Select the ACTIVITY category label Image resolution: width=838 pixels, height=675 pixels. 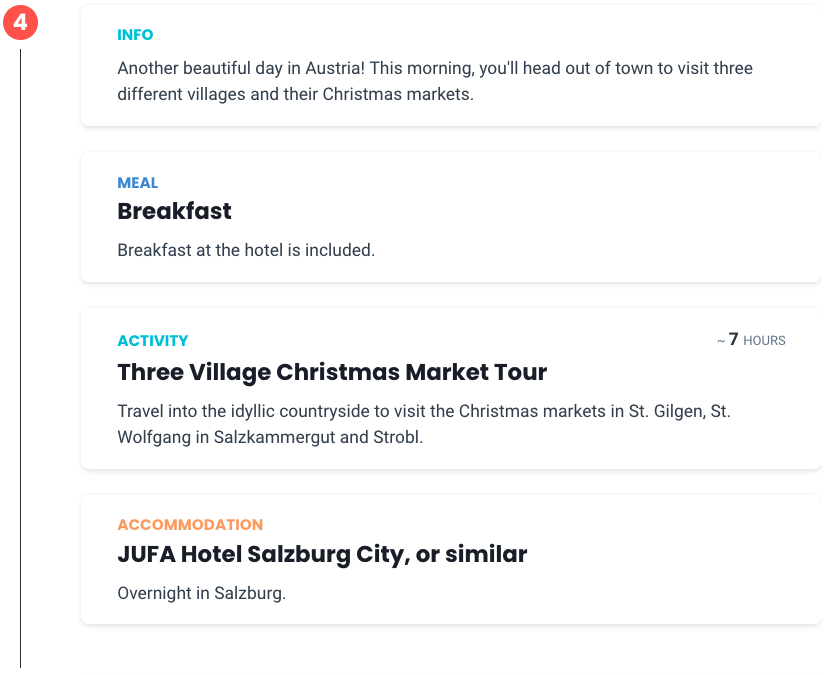tap(153, 340)
